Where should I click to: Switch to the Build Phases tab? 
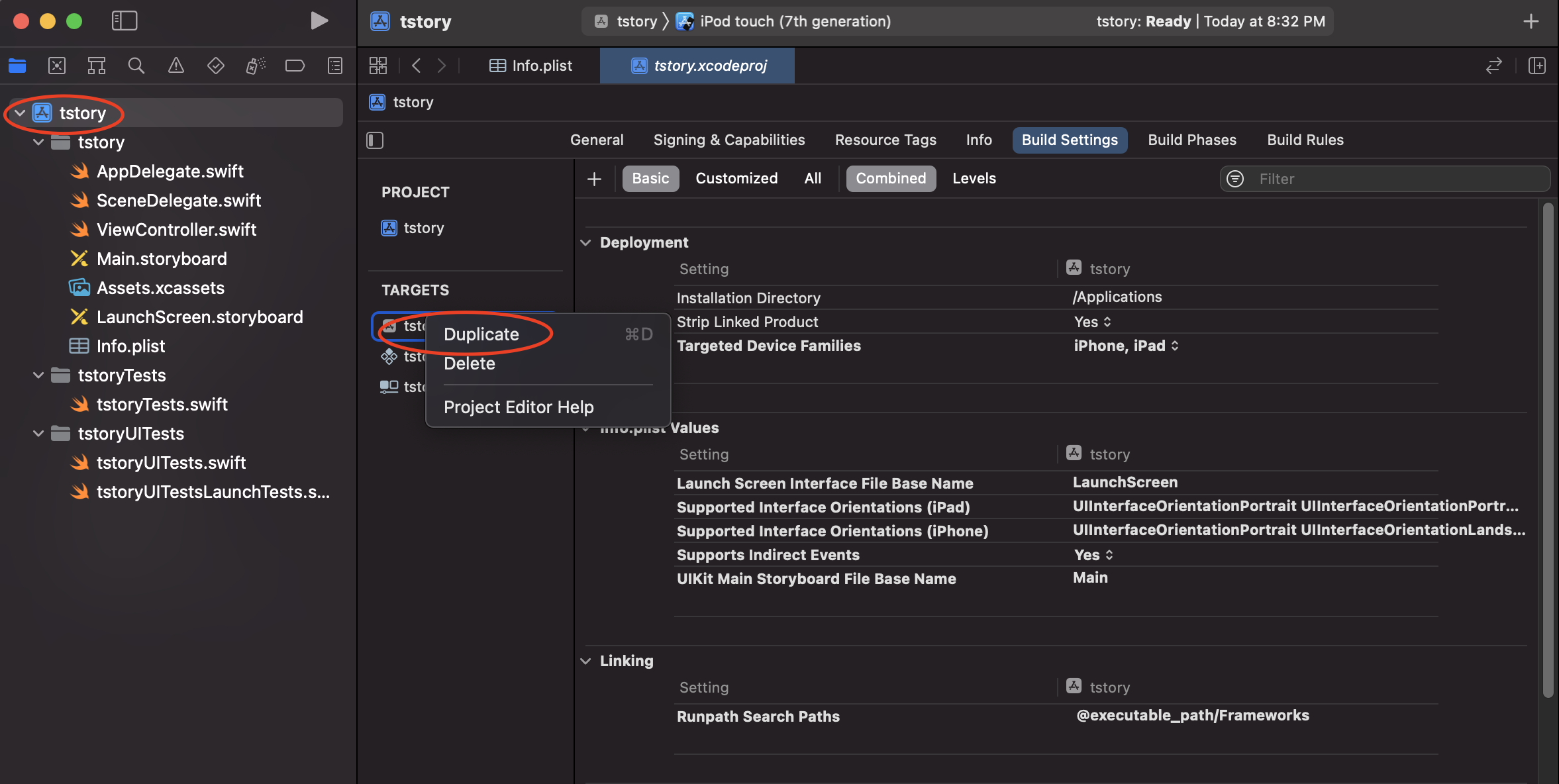1191,140
